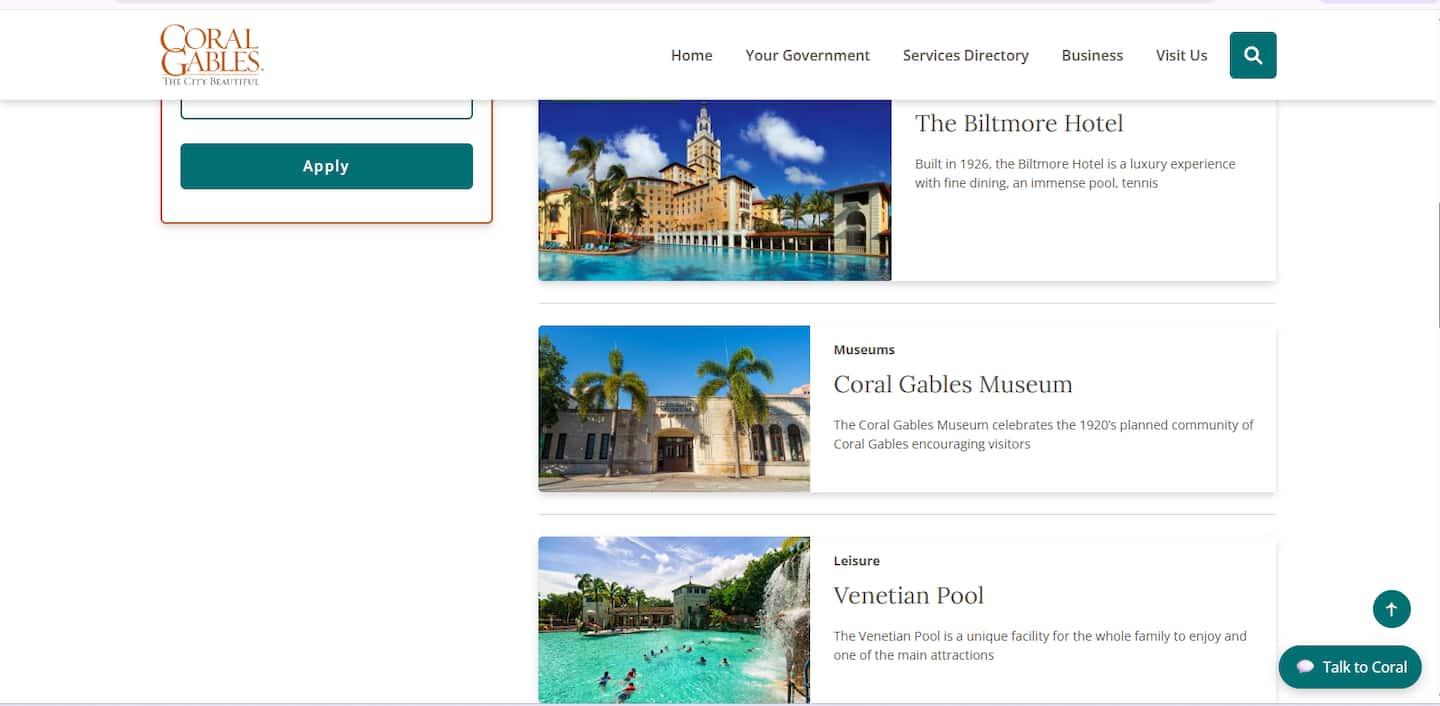Click the 'Built in 1926' description text

click(x=1075, y=173)
